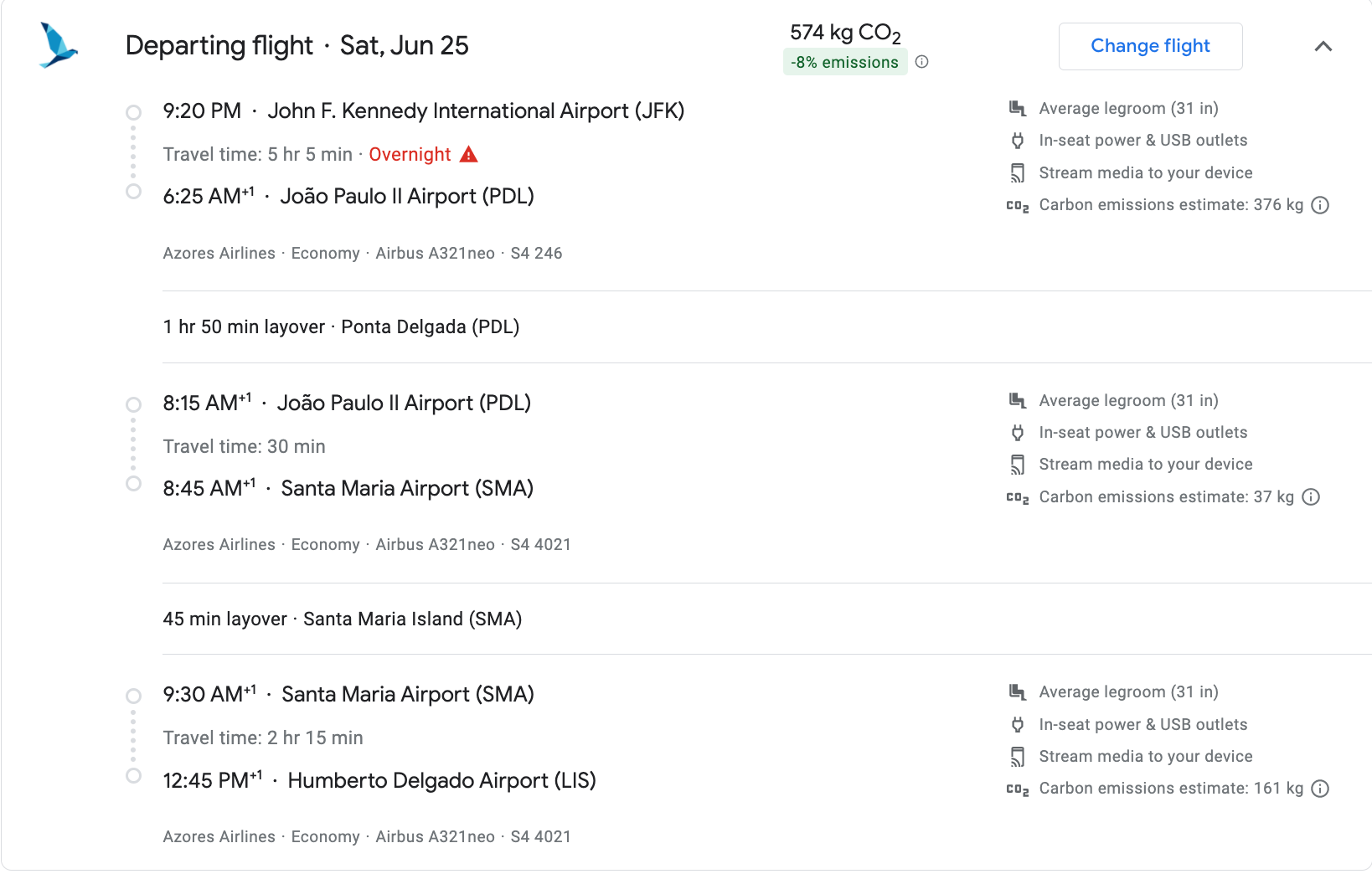Click legroom seat icon for JFK flight
This screenshot has height=879, width=1372.
pyautogui.click(x=1018, y=109)
